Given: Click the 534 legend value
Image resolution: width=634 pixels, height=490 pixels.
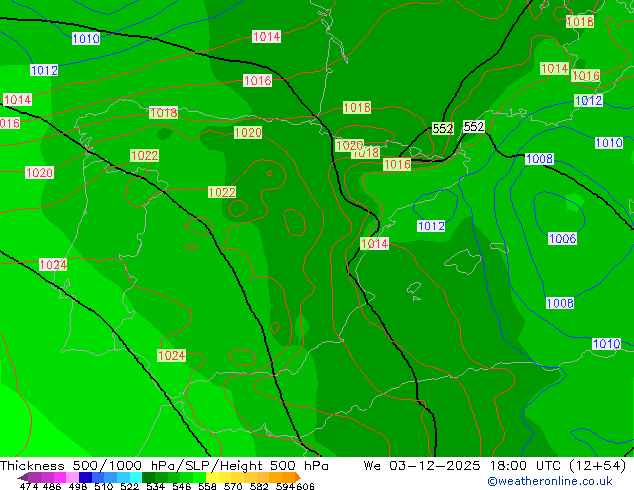Looking at the screenshot, I should pos(155,486).
